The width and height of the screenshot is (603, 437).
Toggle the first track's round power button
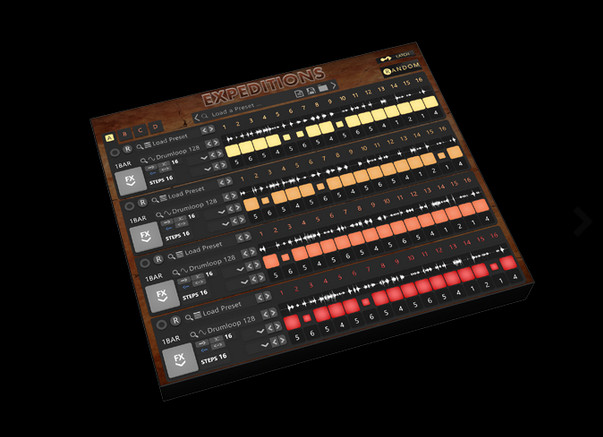point(114,153)
